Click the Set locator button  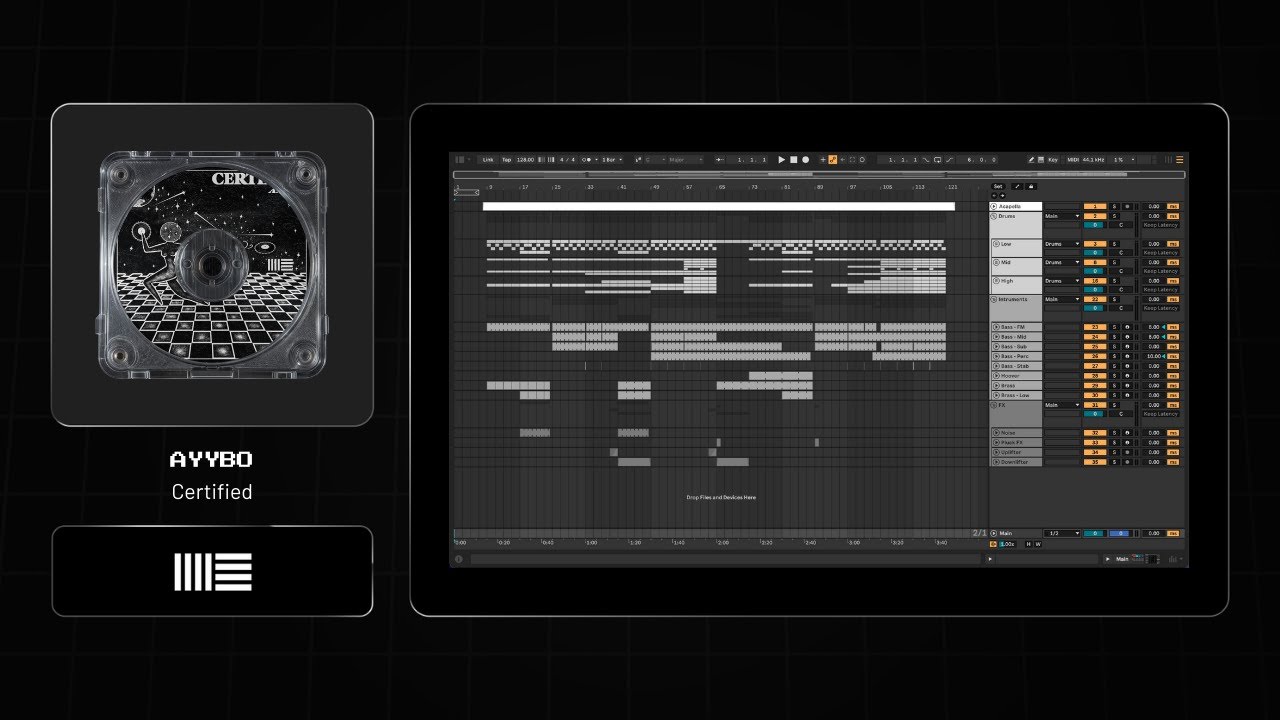point(998,186)
